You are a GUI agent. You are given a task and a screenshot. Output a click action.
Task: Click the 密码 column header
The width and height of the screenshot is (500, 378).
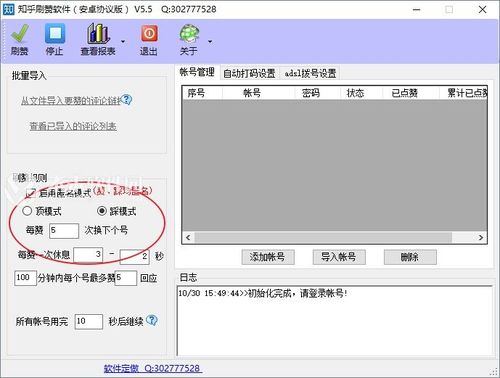(x=318, y=93)
